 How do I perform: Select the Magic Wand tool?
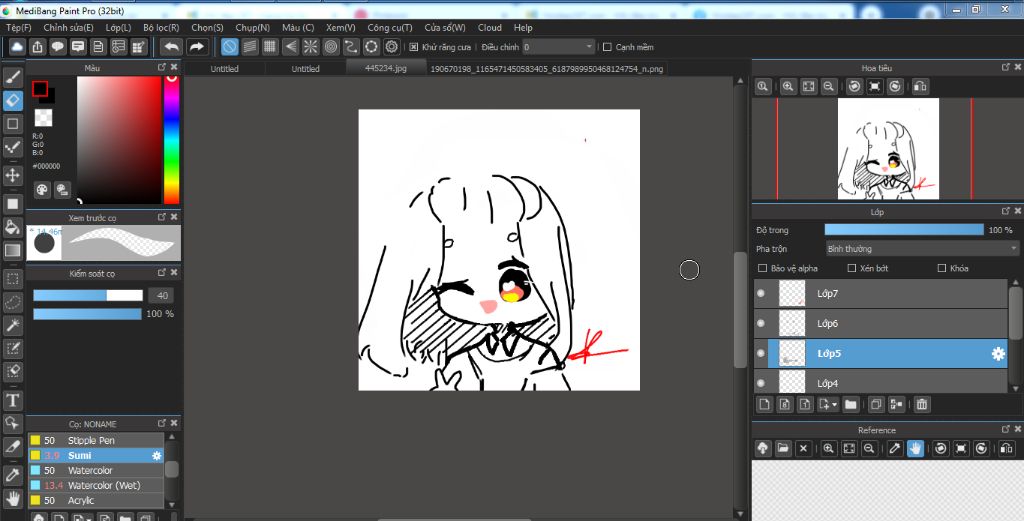[x=12, y=325]
